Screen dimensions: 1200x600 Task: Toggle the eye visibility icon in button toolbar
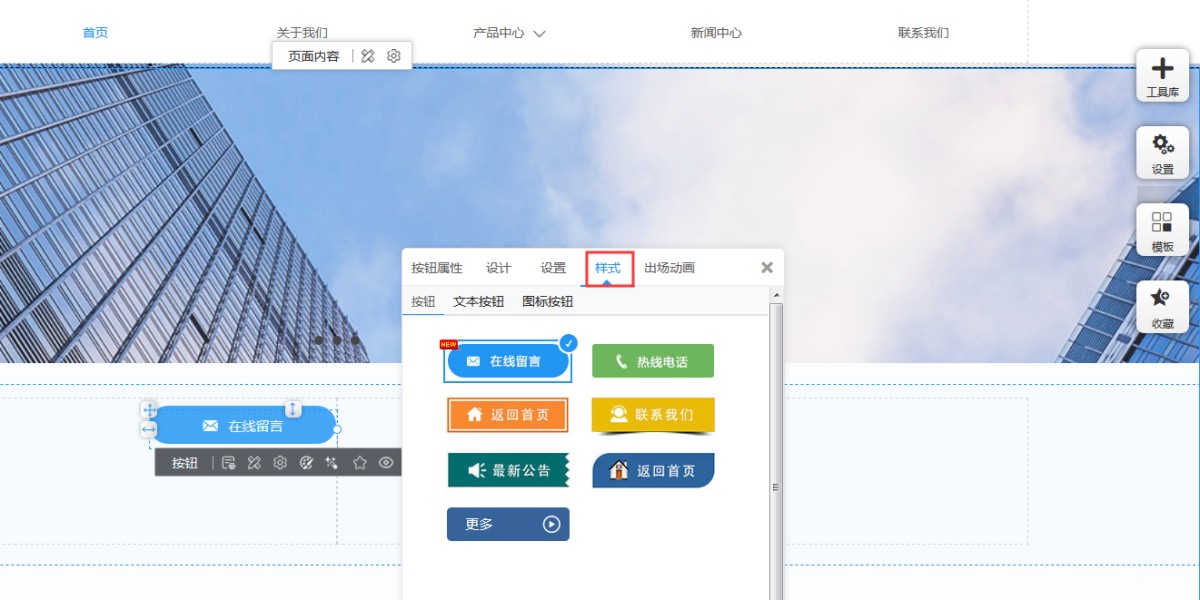coord(386,463)
